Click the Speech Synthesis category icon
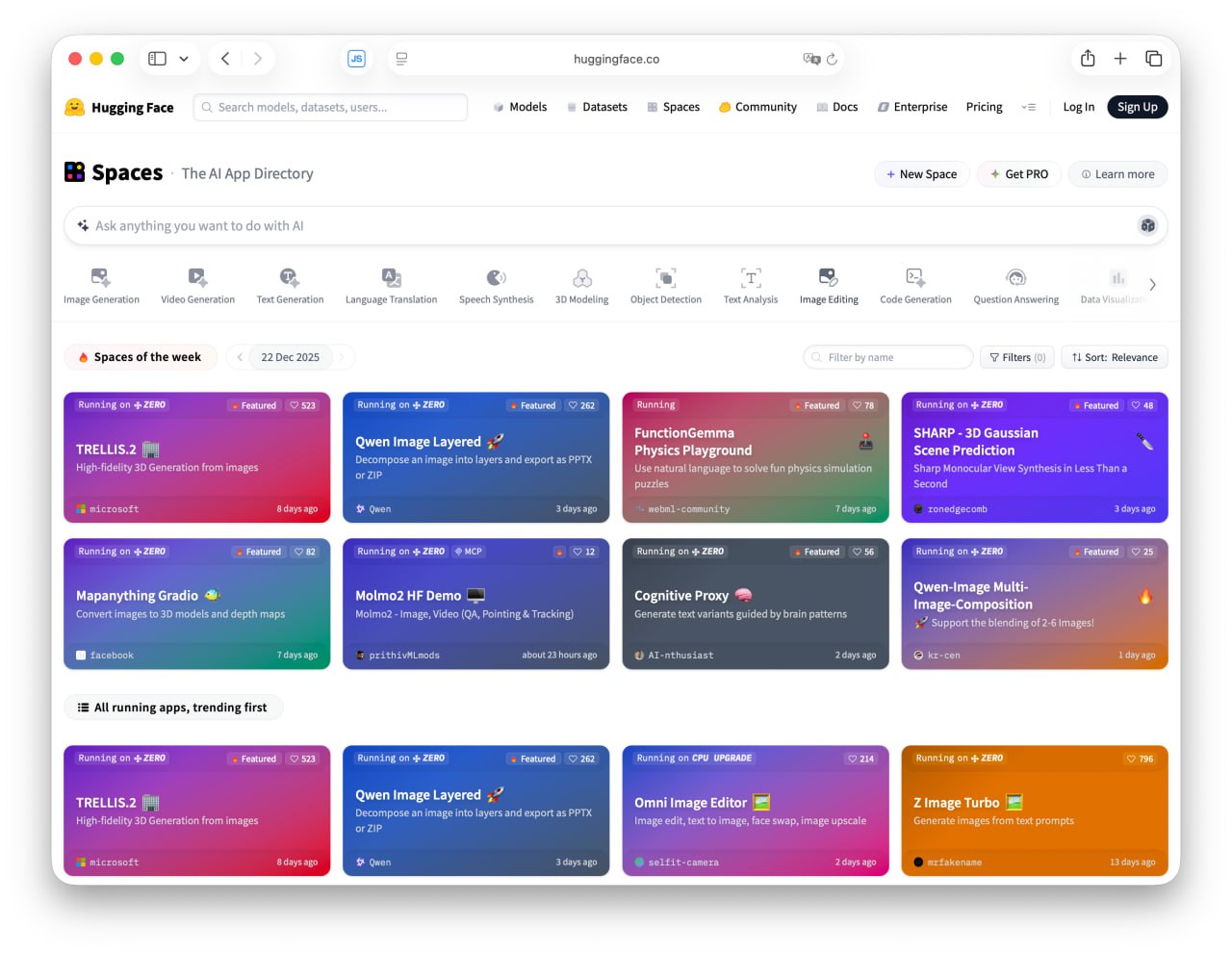The width and height of the screenshot is (1232, 953). [x=496, y=278]
